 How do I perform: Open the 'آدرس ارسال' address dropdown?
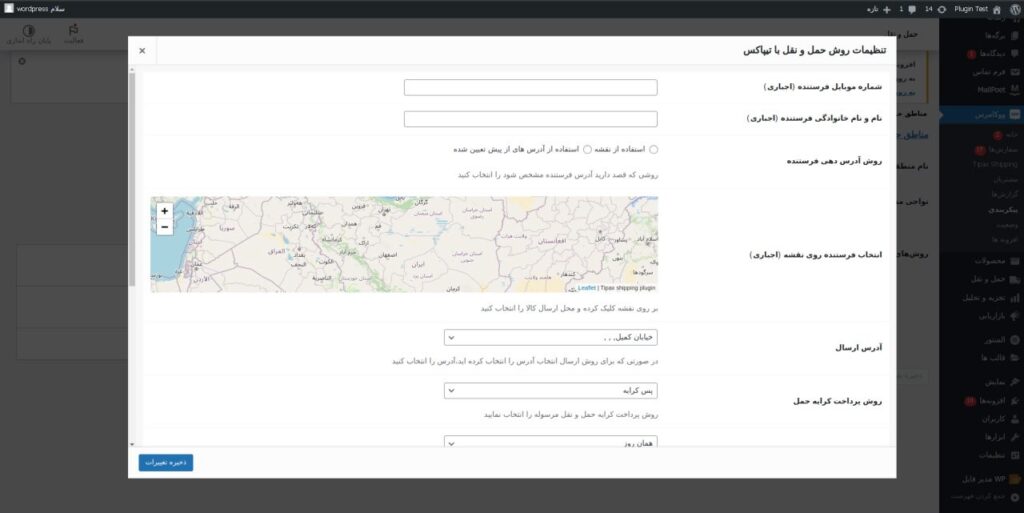[551, 337]
